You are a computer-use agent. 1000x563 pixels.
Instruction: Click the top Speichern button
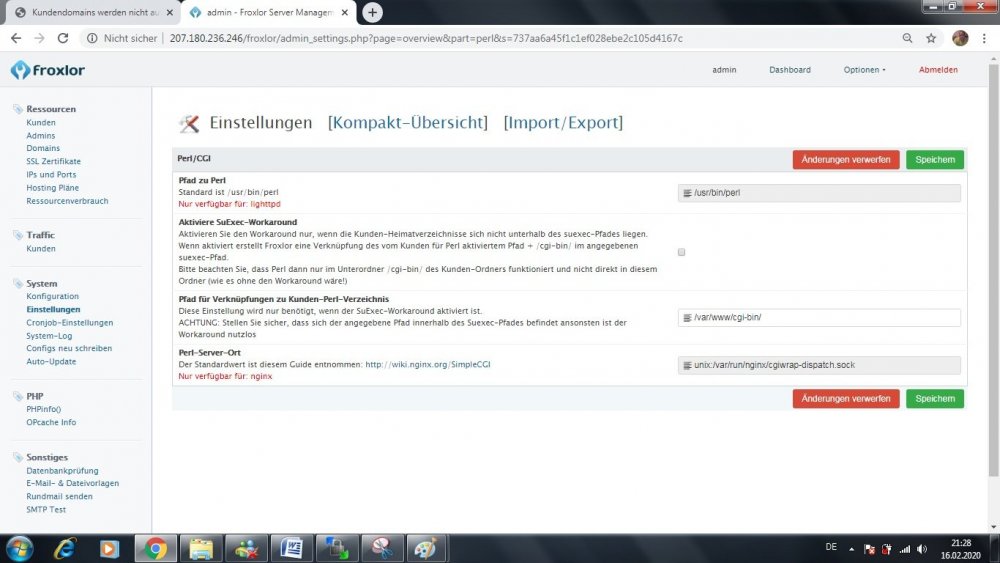tap(935, 159)
